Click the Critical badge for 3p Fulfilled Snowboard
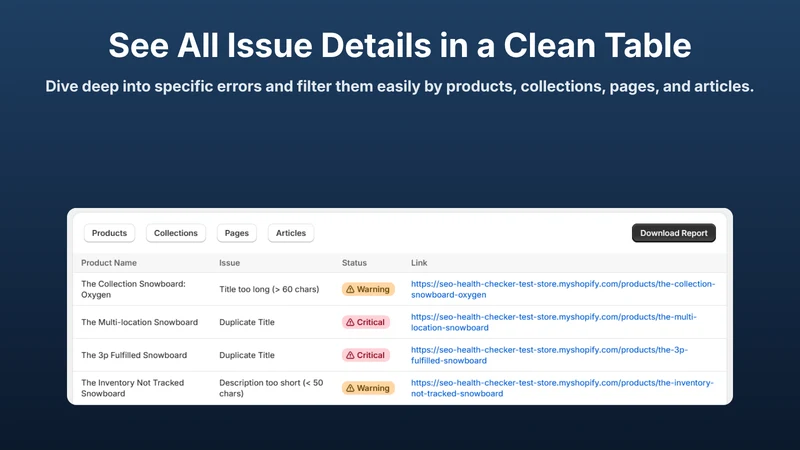This screenshot has height=450, width=800. tap(365, 355)
